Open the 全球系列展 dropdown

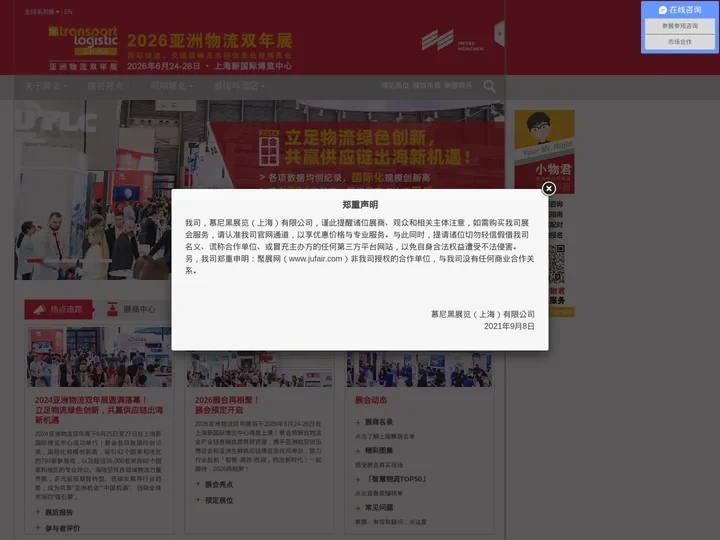coord(42,11)
